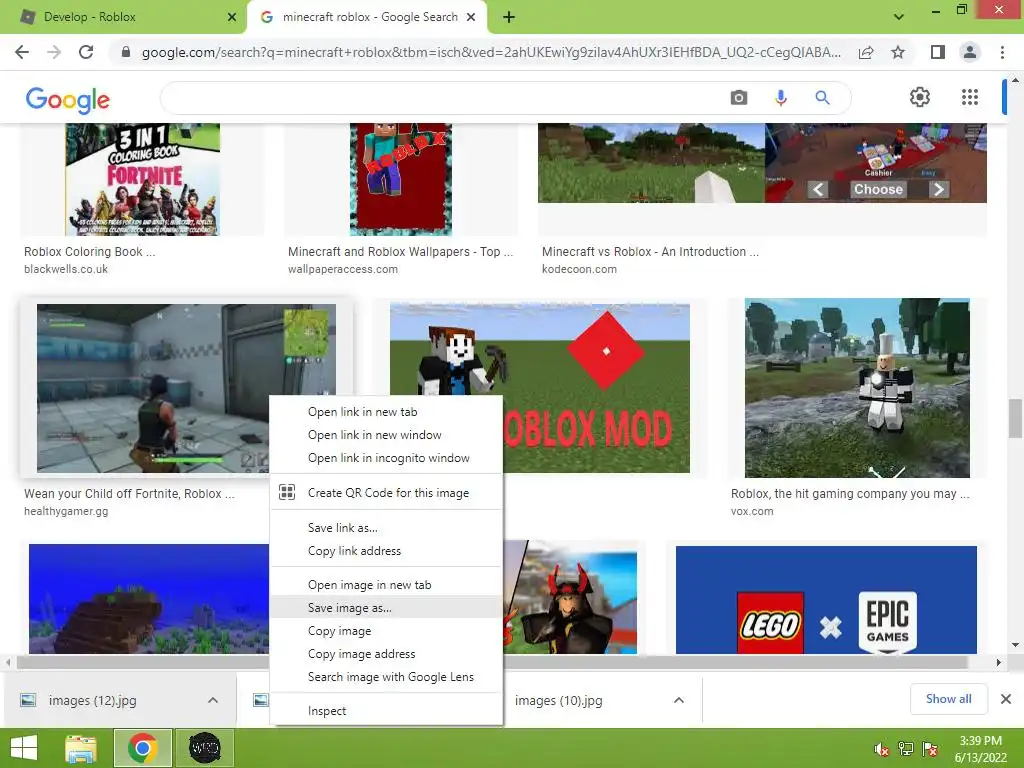Open the Fortnite coloring book thumbnail

142,180
